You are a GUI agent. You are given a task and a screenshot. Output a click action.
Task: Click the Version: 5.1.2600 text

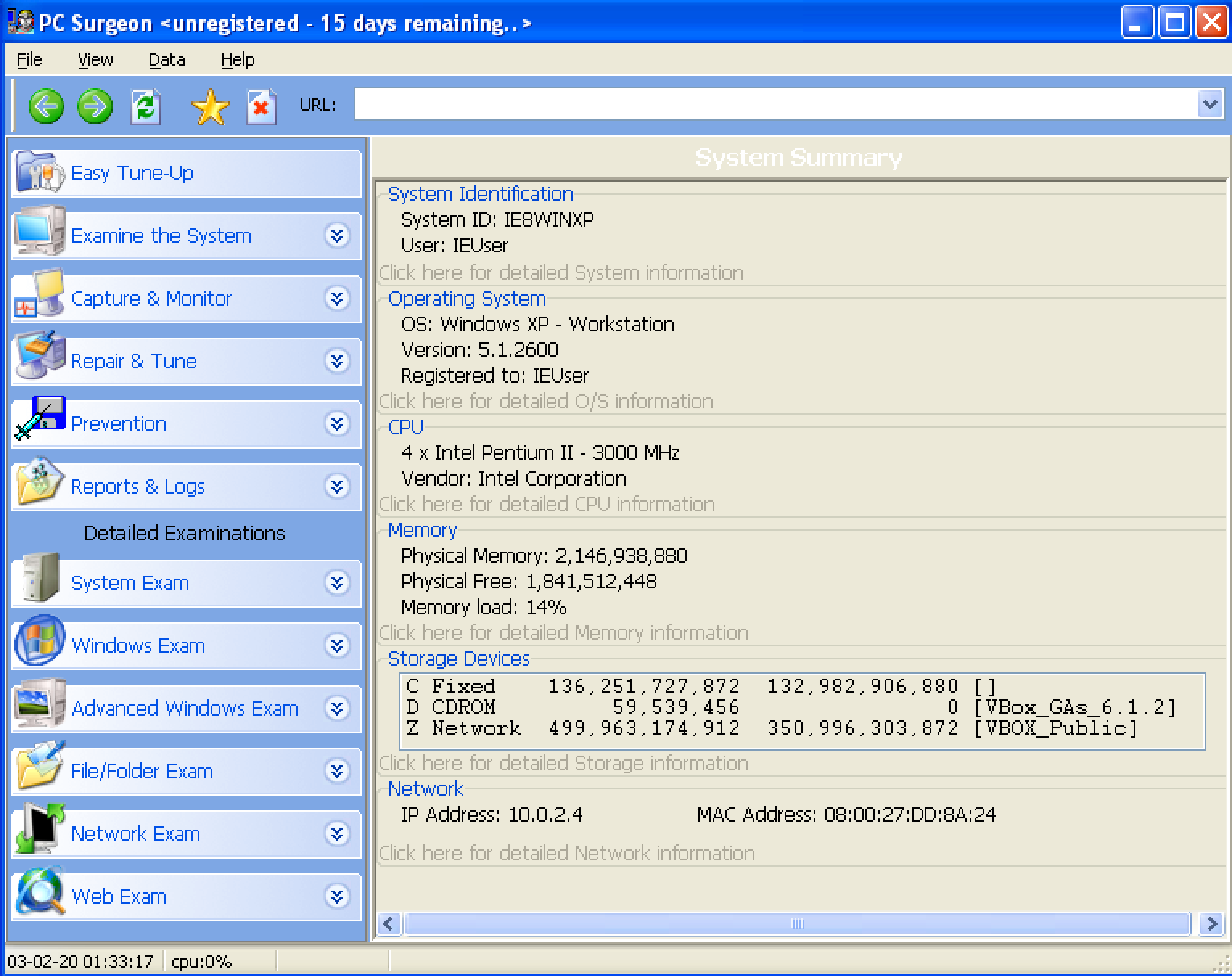point(480,350)
